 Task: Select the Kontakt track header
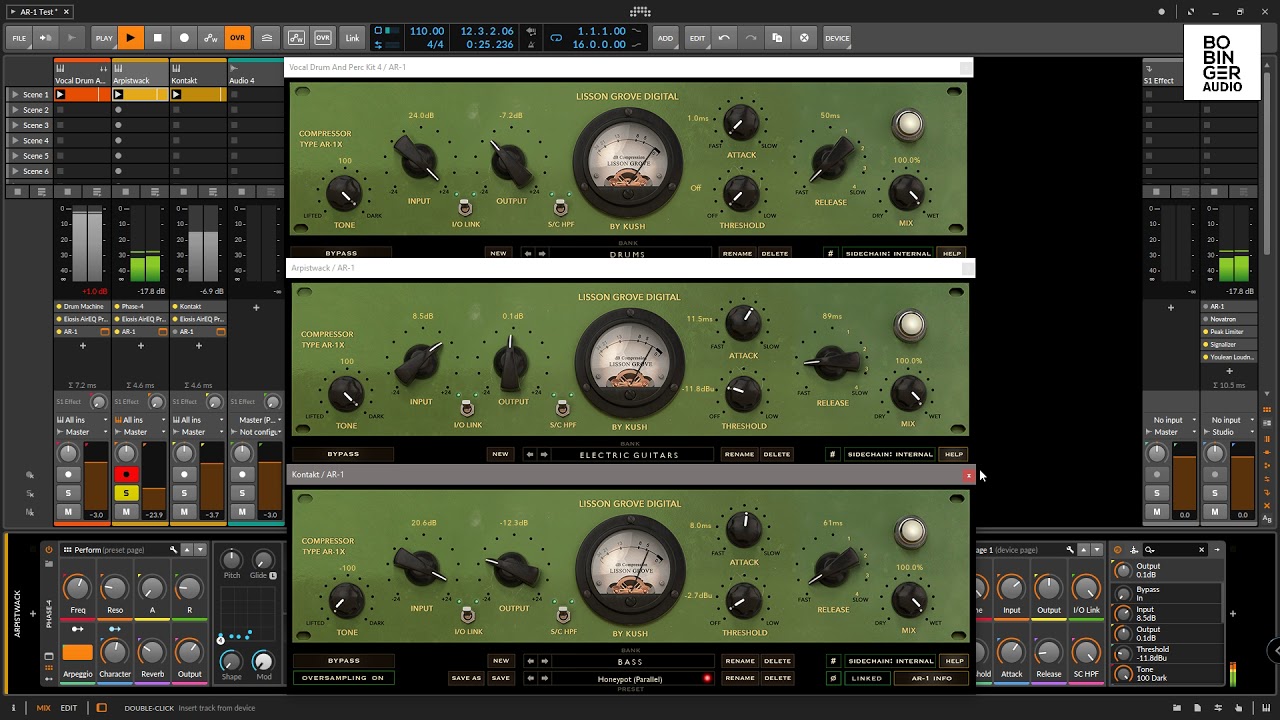click(x=198, y=74)
